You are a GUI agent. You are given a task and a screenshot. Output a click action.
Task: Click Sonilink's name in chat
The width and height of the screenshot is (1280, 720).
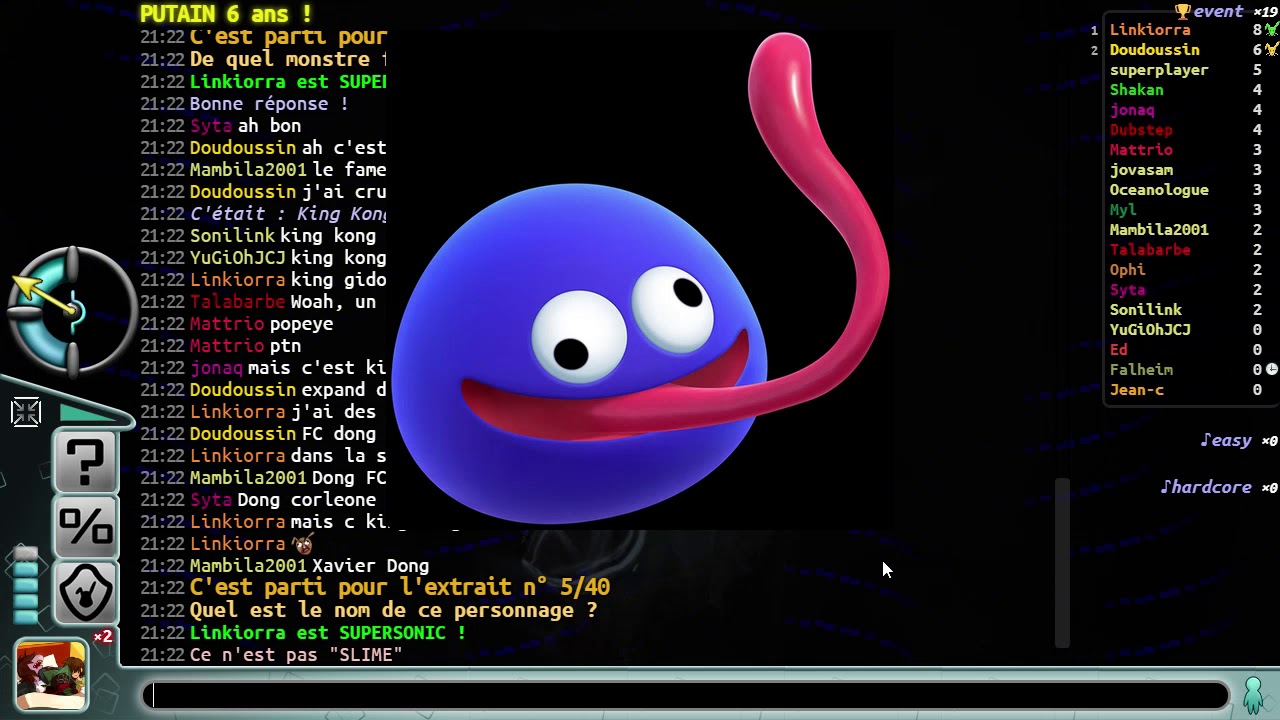[x=233, y=236]
